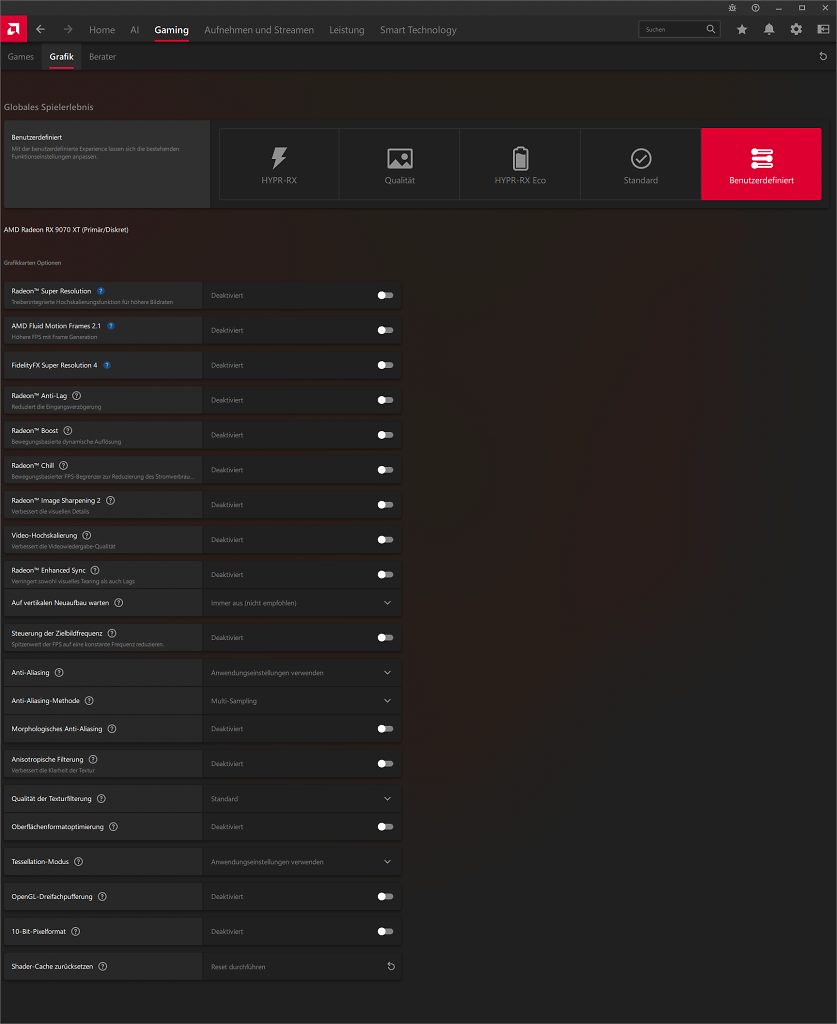The height and width of the screenshot is (1024, 837).
Task: Enable AMD Fluid Motion Frames 2.1 toggle
Action: coord(385,330)
